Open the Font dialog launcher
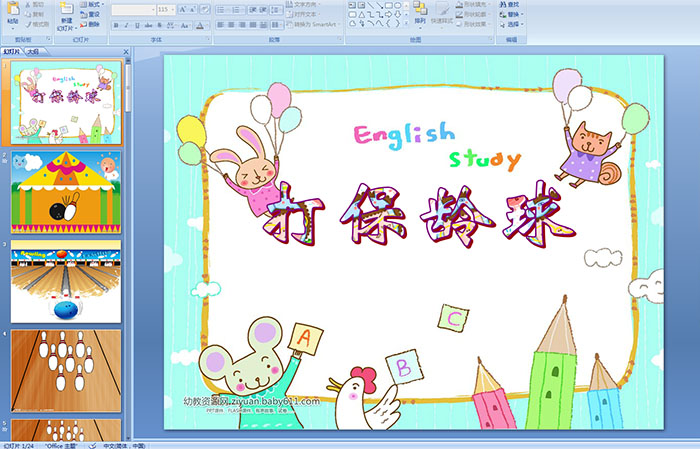 (208, 39)
